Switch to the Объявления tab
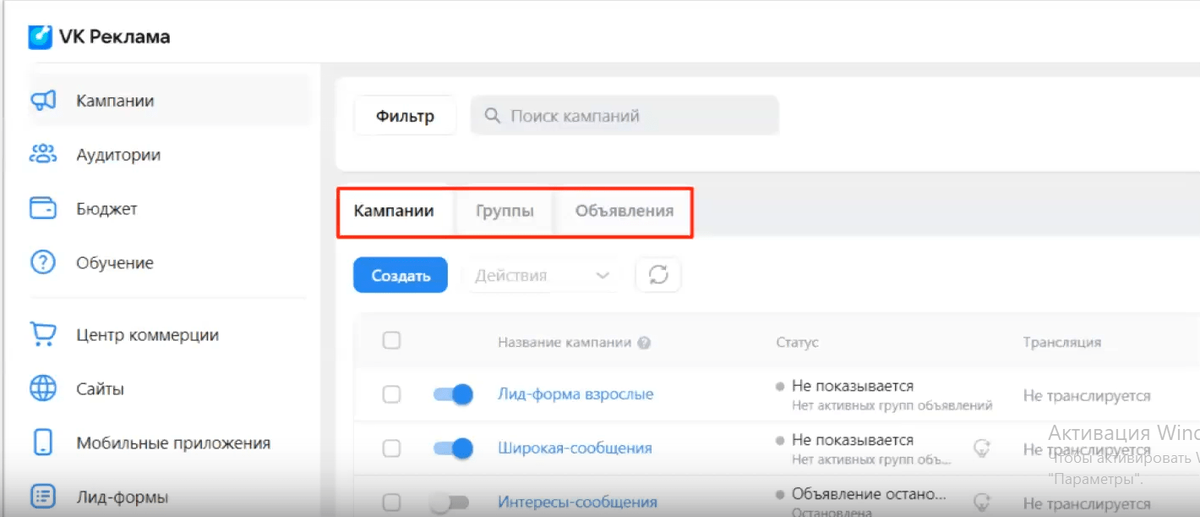 tap(625, 211)
